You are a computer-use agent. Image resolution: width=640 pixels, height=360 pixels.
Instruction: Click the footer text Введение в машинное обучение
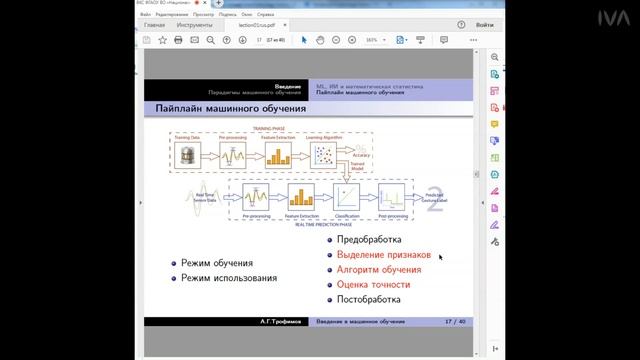point(361,322)
